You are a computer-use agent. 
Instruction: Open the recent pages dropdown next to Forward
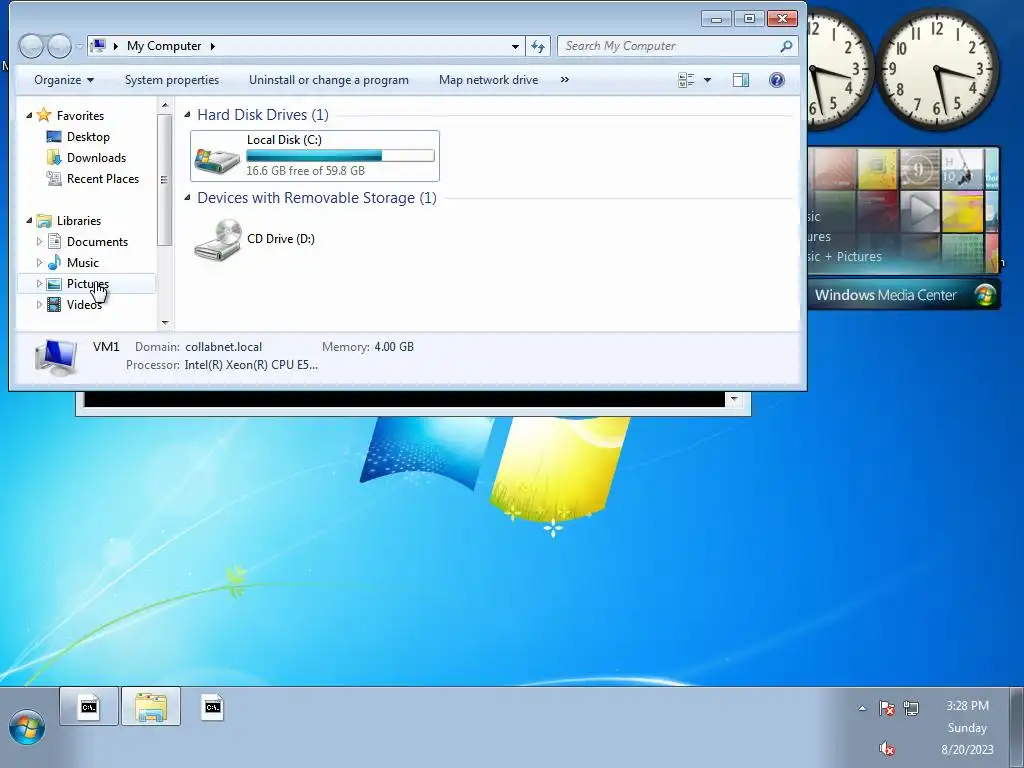(79, 46)
